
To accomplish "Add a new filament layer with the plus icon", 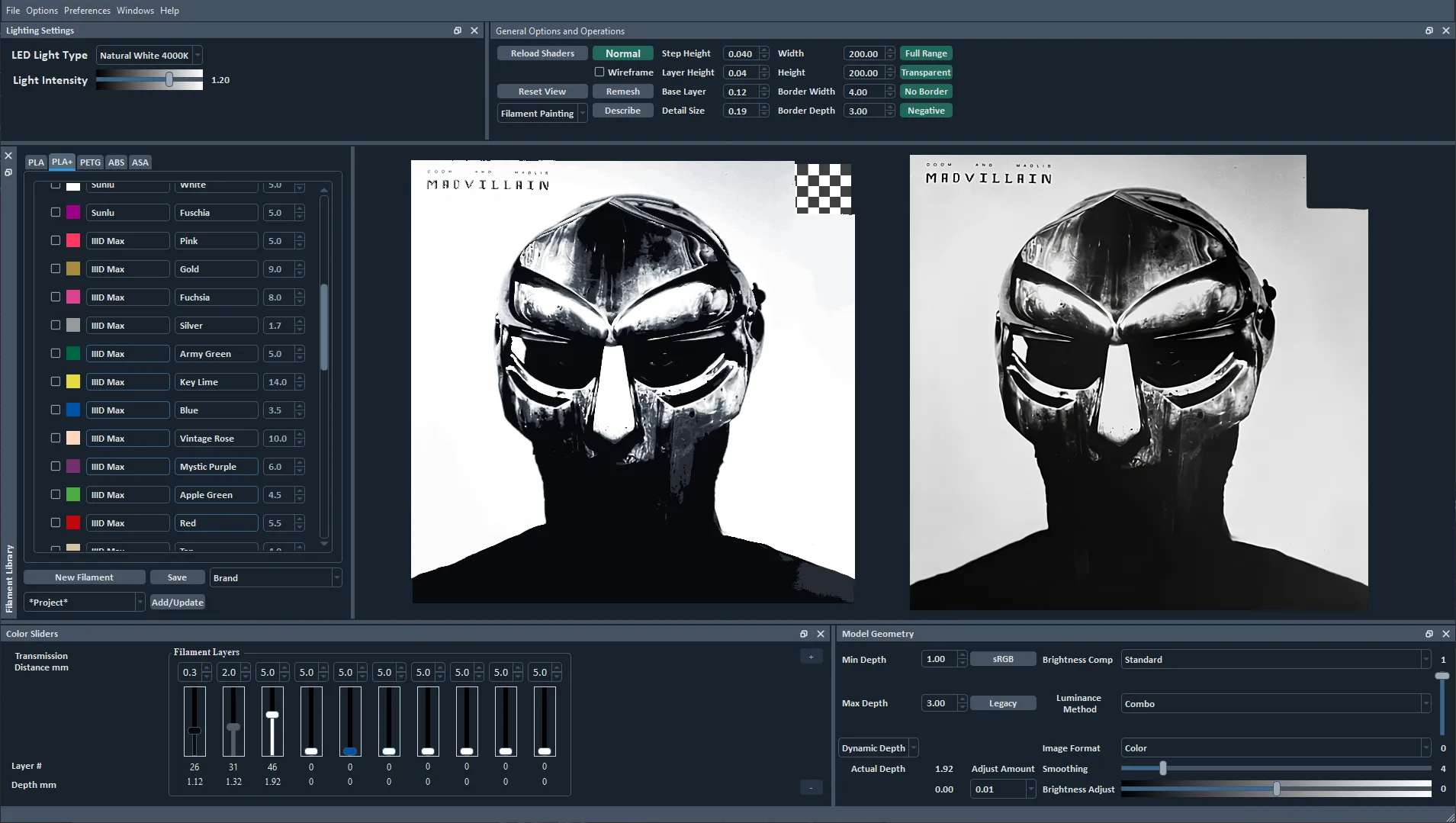I will click(x=810, y=656).
